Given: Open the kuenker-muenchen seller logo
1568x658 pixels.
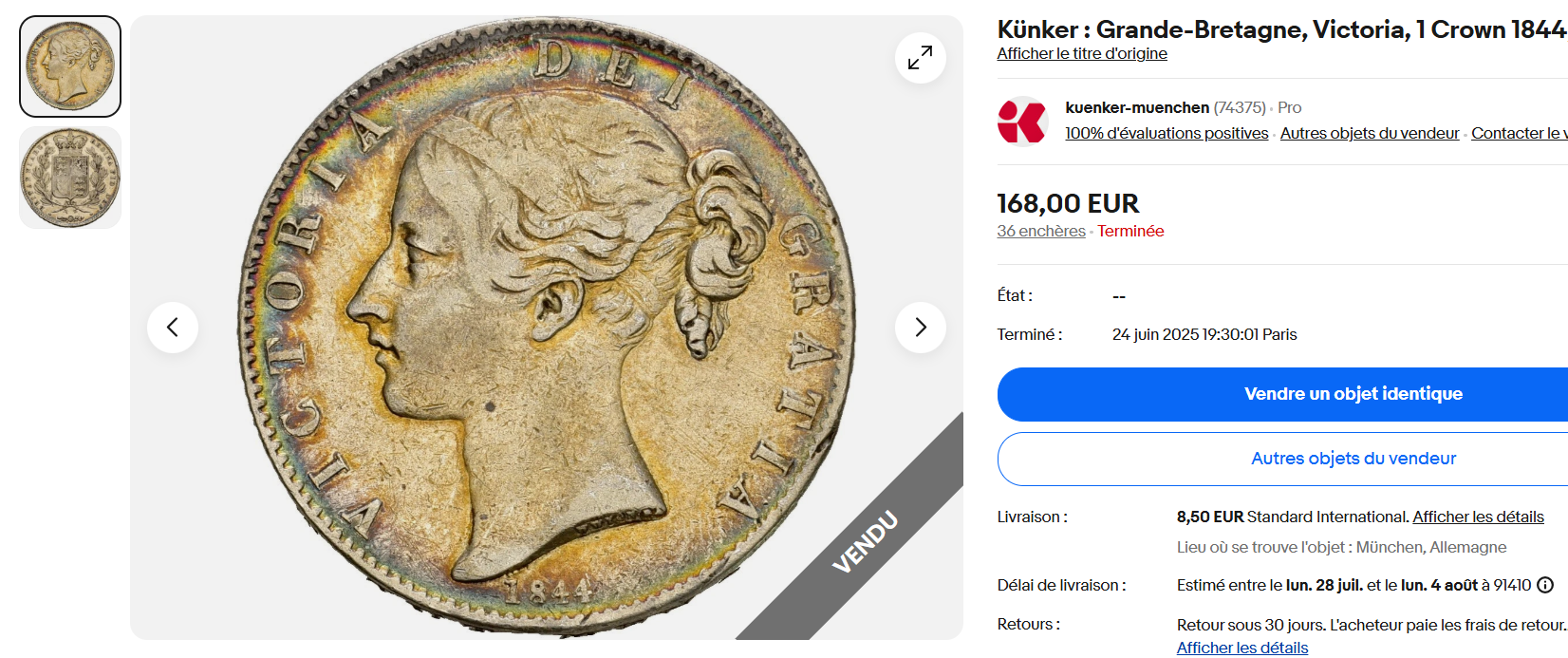Looking at the screenshot, I should [x=1022, y=121].
